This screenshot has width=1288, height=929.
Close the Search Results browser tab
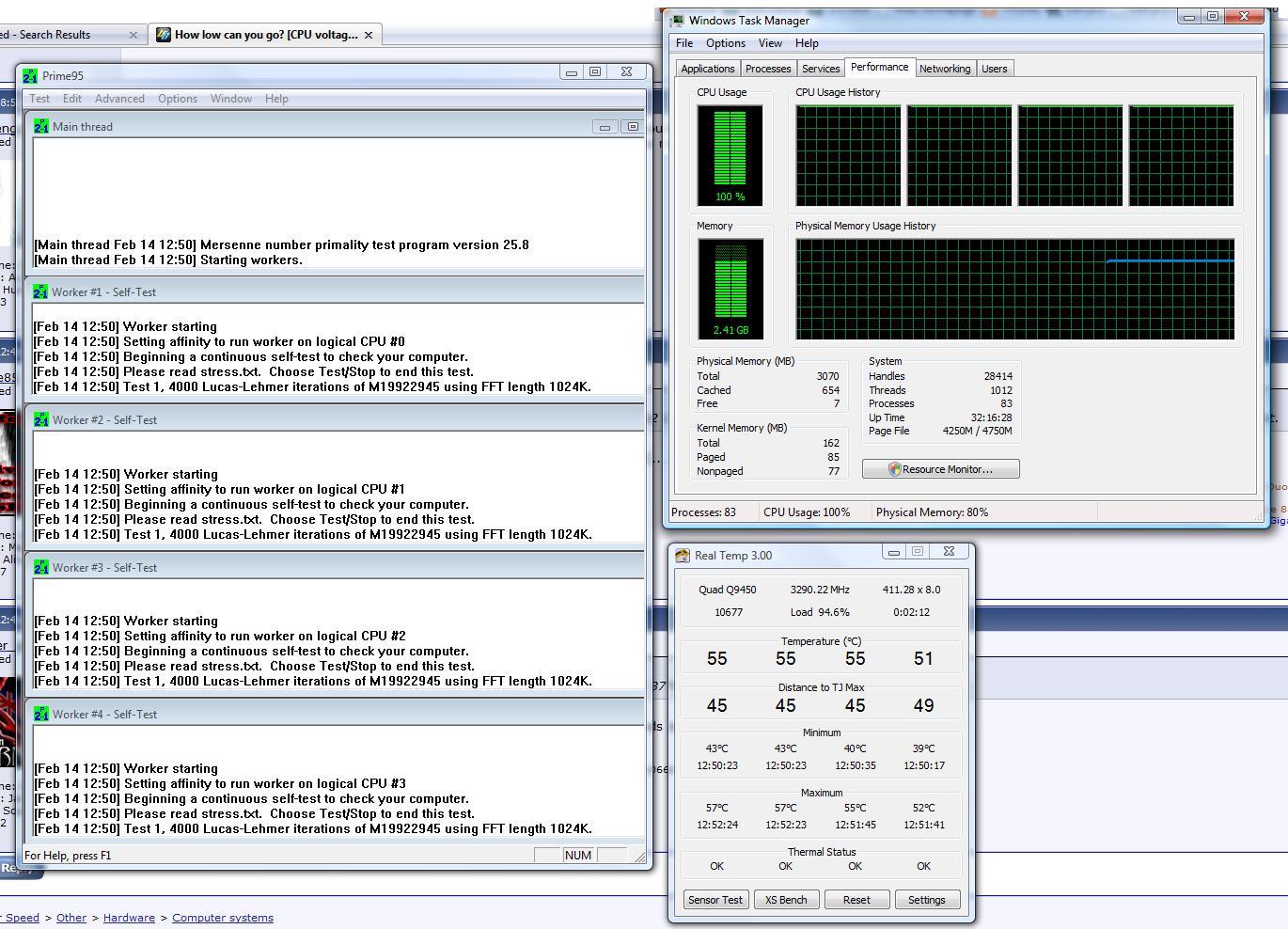pos(133,35)
